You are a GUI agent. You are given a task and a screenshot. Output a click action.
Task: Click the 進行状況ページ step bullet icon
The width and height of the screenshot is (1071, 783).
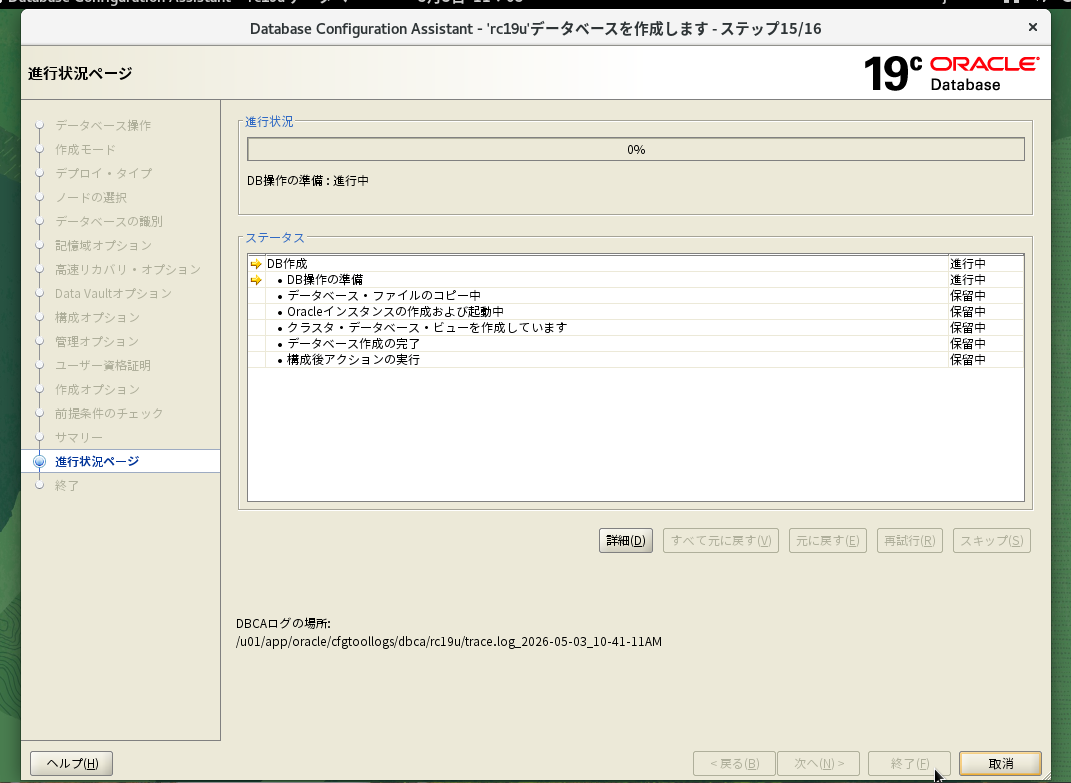[40, 462]
